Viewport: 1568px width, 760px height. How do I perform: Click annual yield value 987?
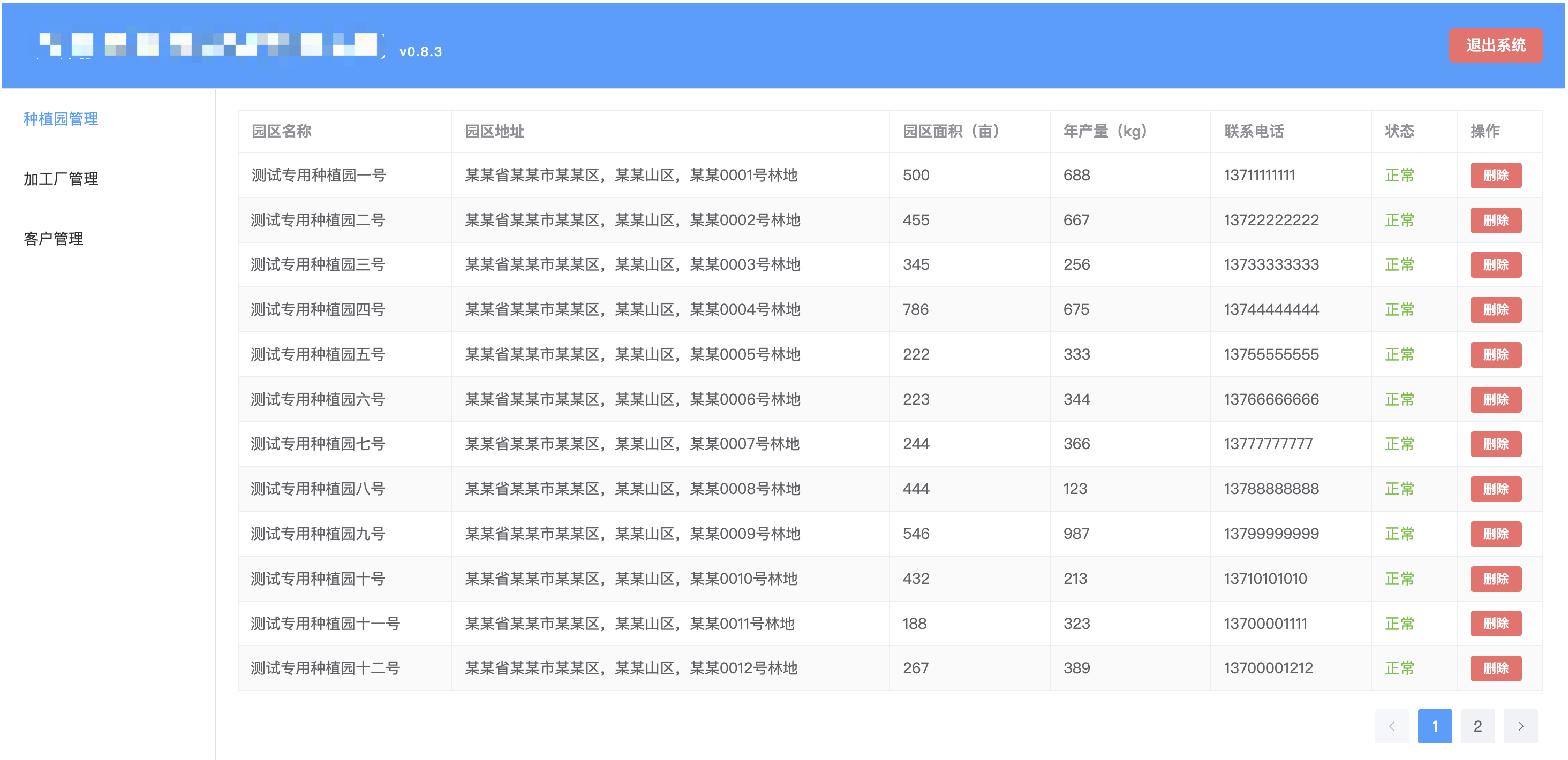1076,534
